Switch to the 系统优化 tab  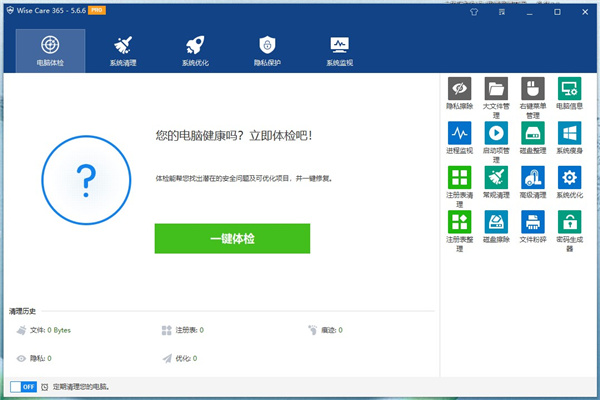[195, 49]
